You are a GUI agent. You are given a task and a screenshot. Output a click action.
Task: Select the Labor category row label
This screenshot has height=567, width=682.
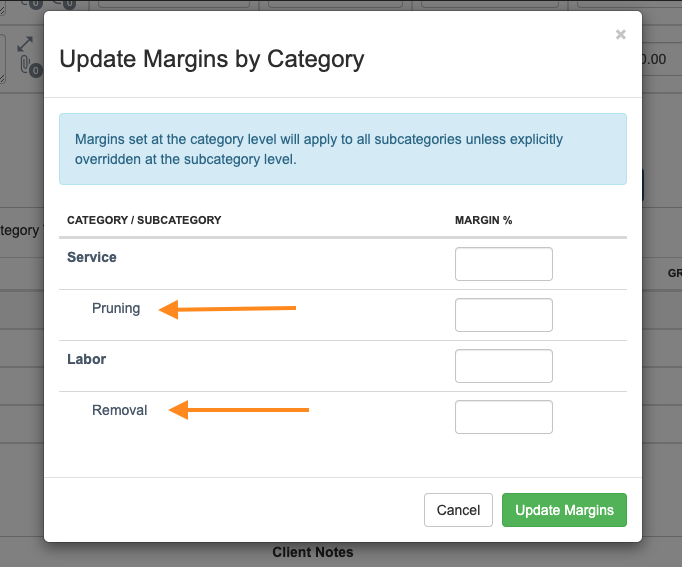point(86,359)
